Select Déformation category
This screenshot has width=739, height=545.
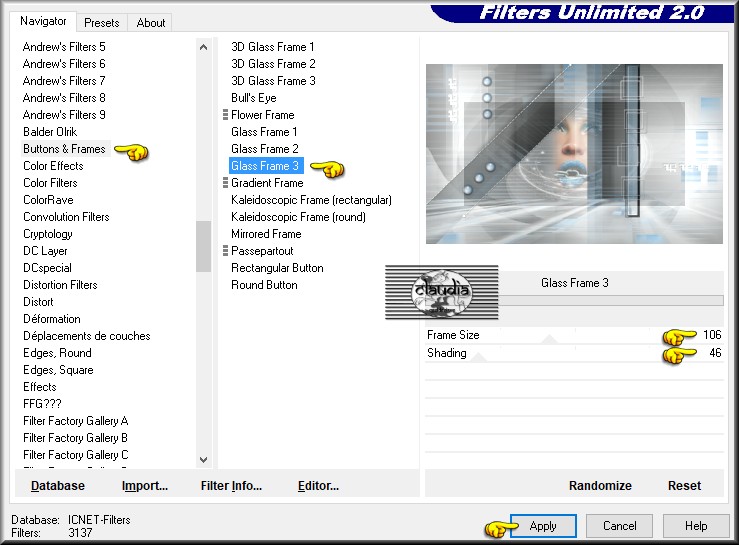(x=52, y=319)
